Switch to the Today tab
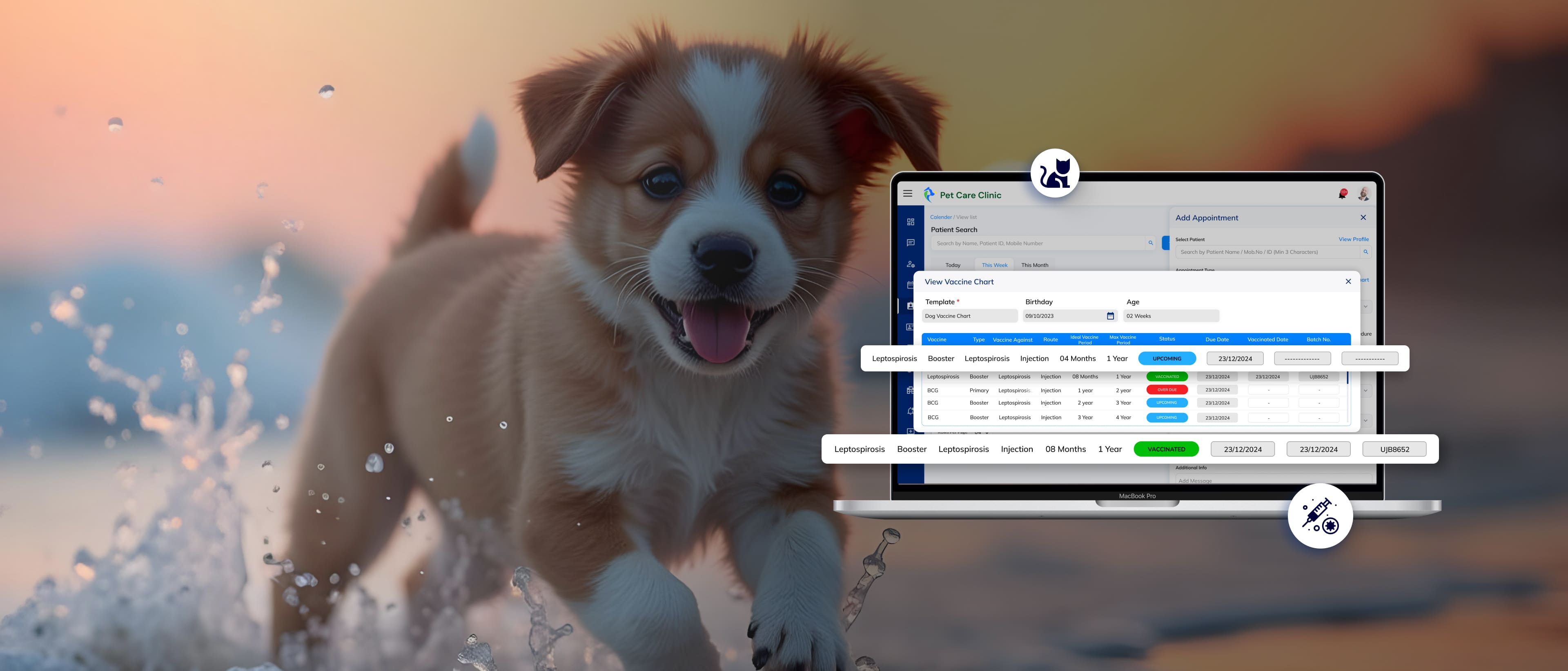Screen dimensions: 1568x671 (953, 265)
